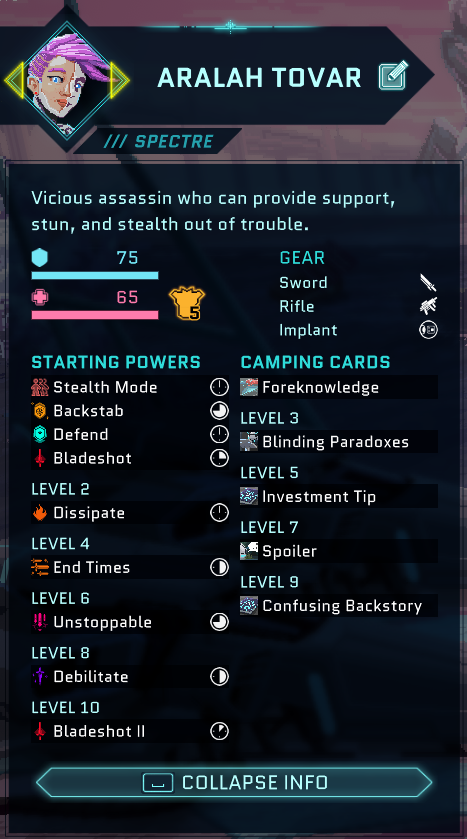Click the blue shield value bar
Image resolution: width=467 pixels, height=839 pixels.
coord(95,276)
